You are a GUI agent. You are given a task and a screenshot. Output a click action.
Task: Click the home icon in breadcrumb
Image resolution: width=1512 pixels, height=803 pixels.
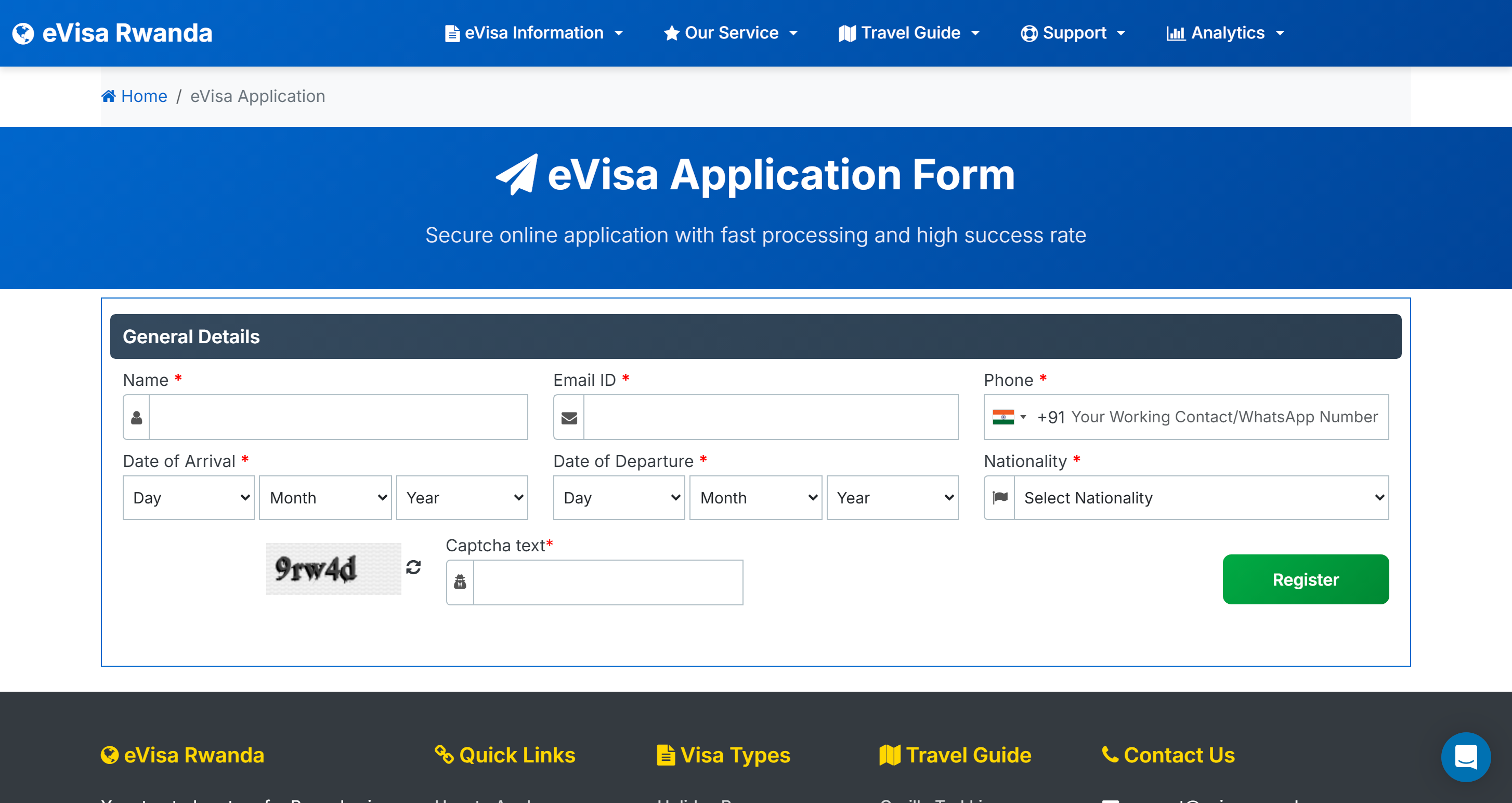tap(109, 96)
